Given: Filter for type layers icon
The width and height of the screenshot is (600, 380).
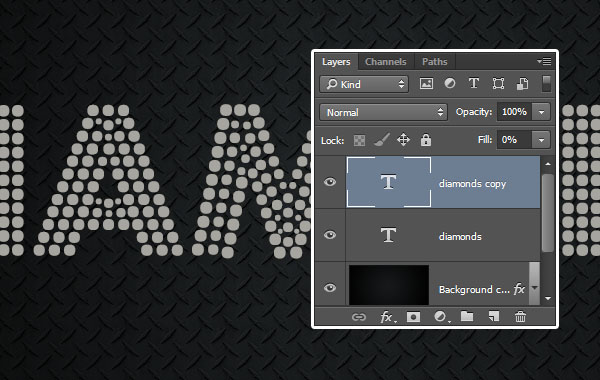Looking at the screenshot, I should (x=474, y=83).
